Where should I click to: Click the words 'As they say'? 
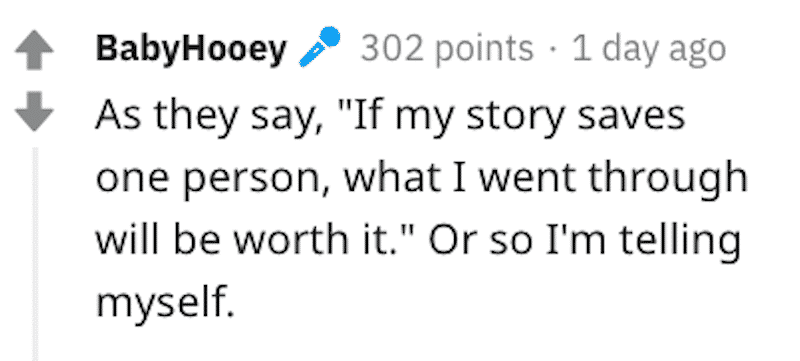[x=209, y=118]
